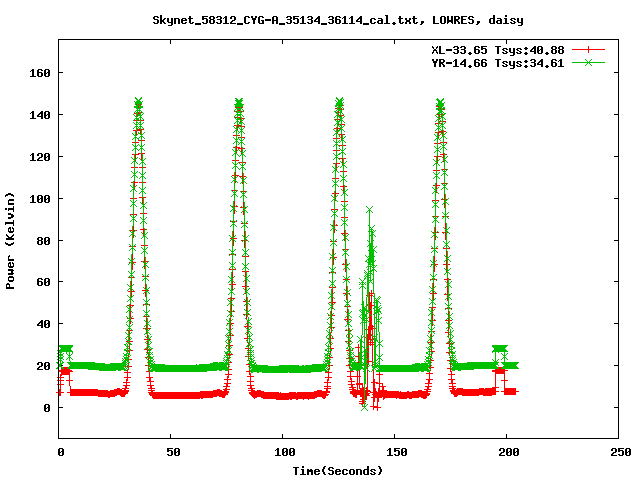Screen dimensions: 640x480
Task: Click the green noise spike apex near 138 seconds
Action: point(369,210)
